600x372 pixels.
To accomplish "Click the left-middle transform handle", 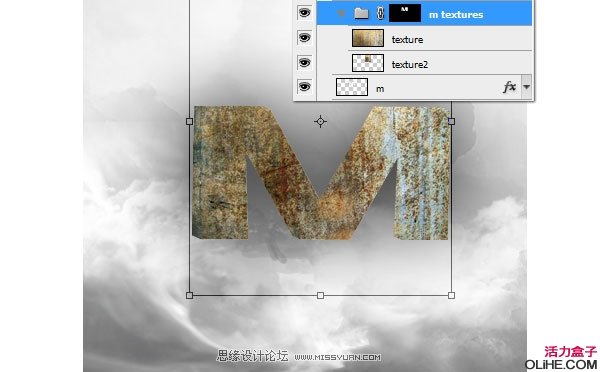I will point(189,121).
